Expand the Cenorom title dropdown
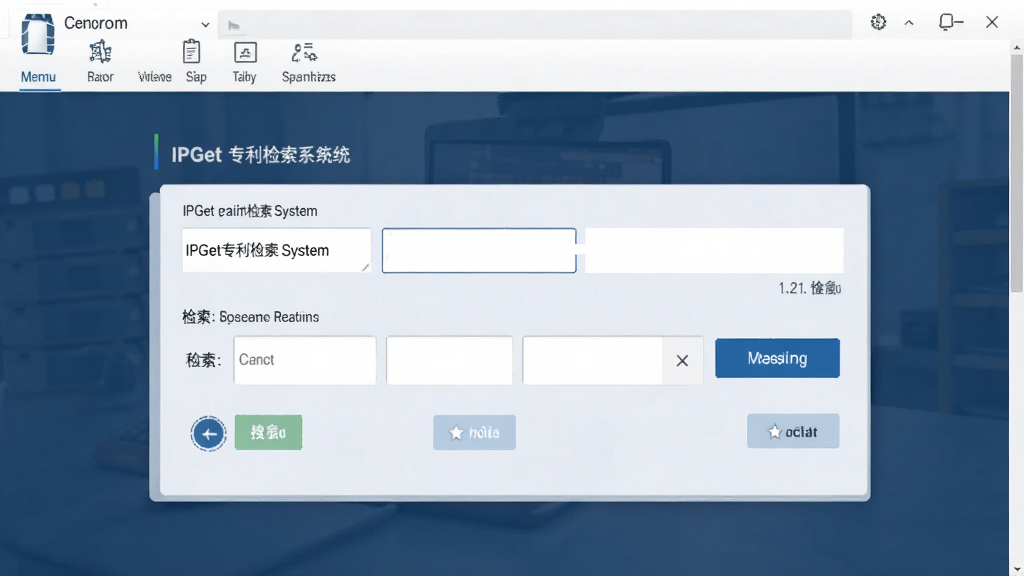The height and width of the screenshot is (576, 1024). 205,25
